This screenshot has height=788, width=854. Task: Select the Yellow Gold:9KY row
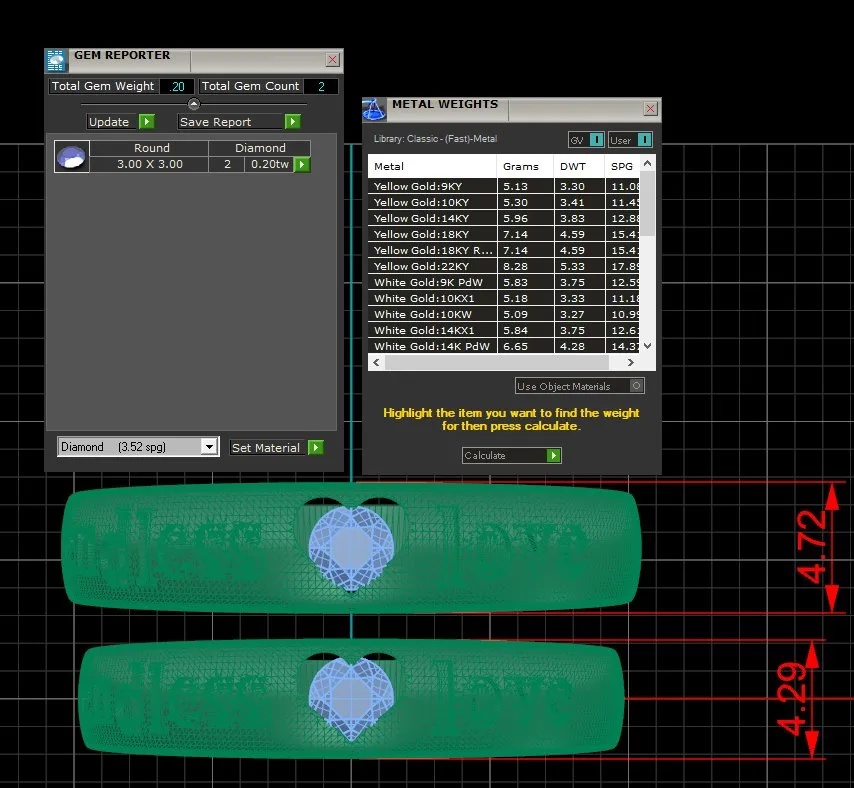[504, 186]
